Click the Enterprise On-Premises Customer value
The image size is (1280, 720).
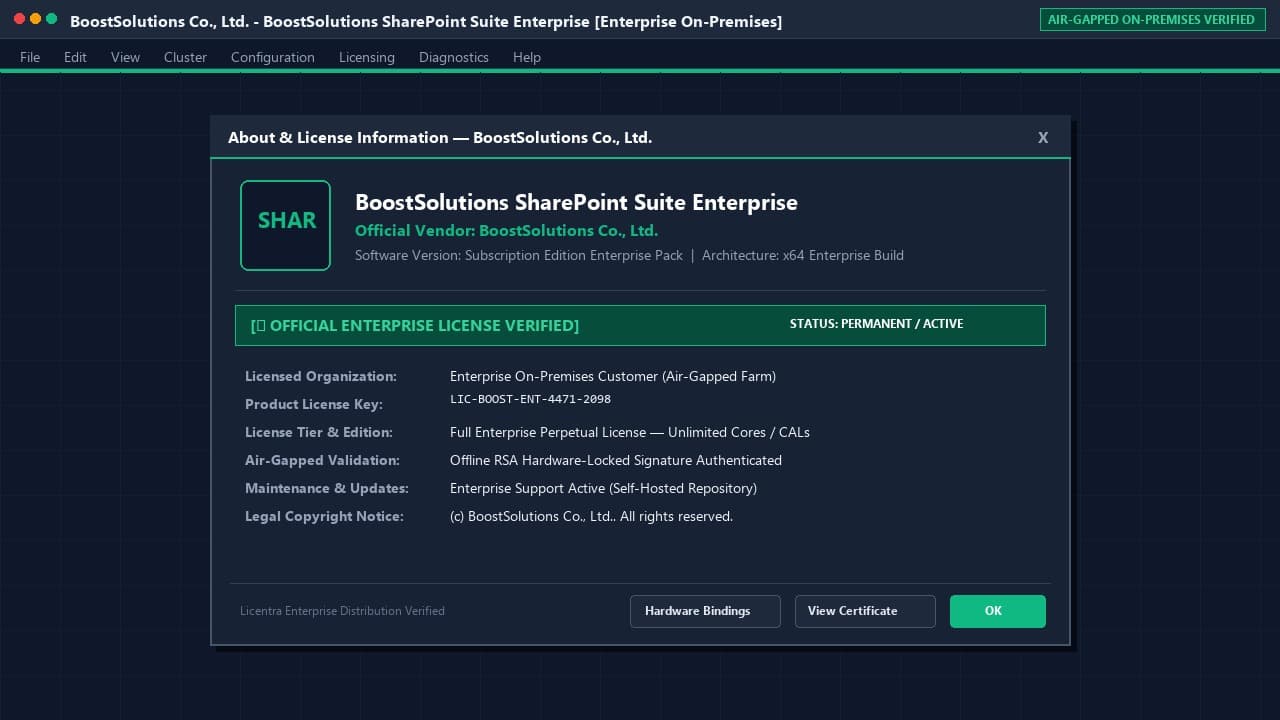[613, 376]
